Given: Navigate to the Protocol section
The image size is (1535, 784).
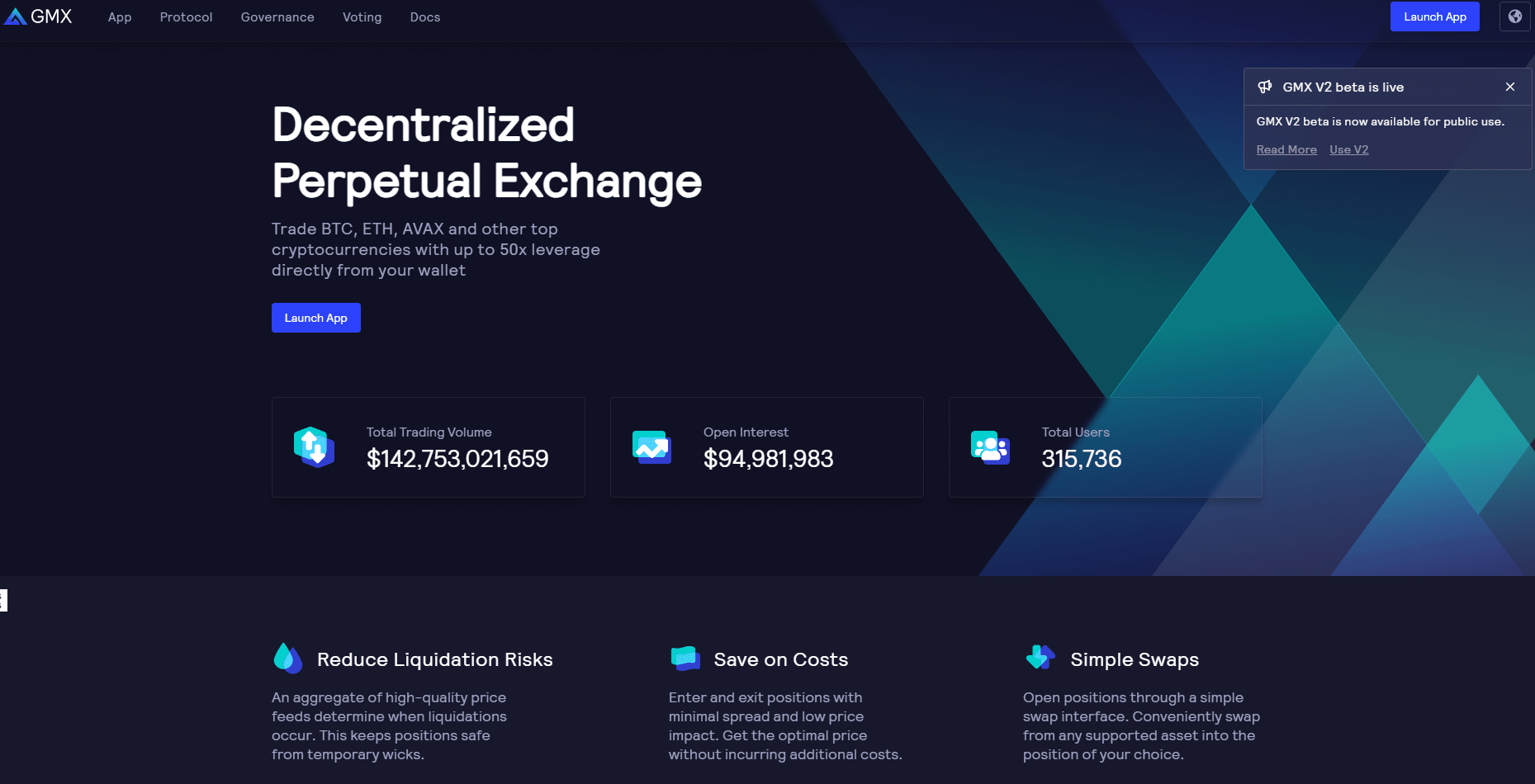Looking at the screenshot, I should [185, 17].
